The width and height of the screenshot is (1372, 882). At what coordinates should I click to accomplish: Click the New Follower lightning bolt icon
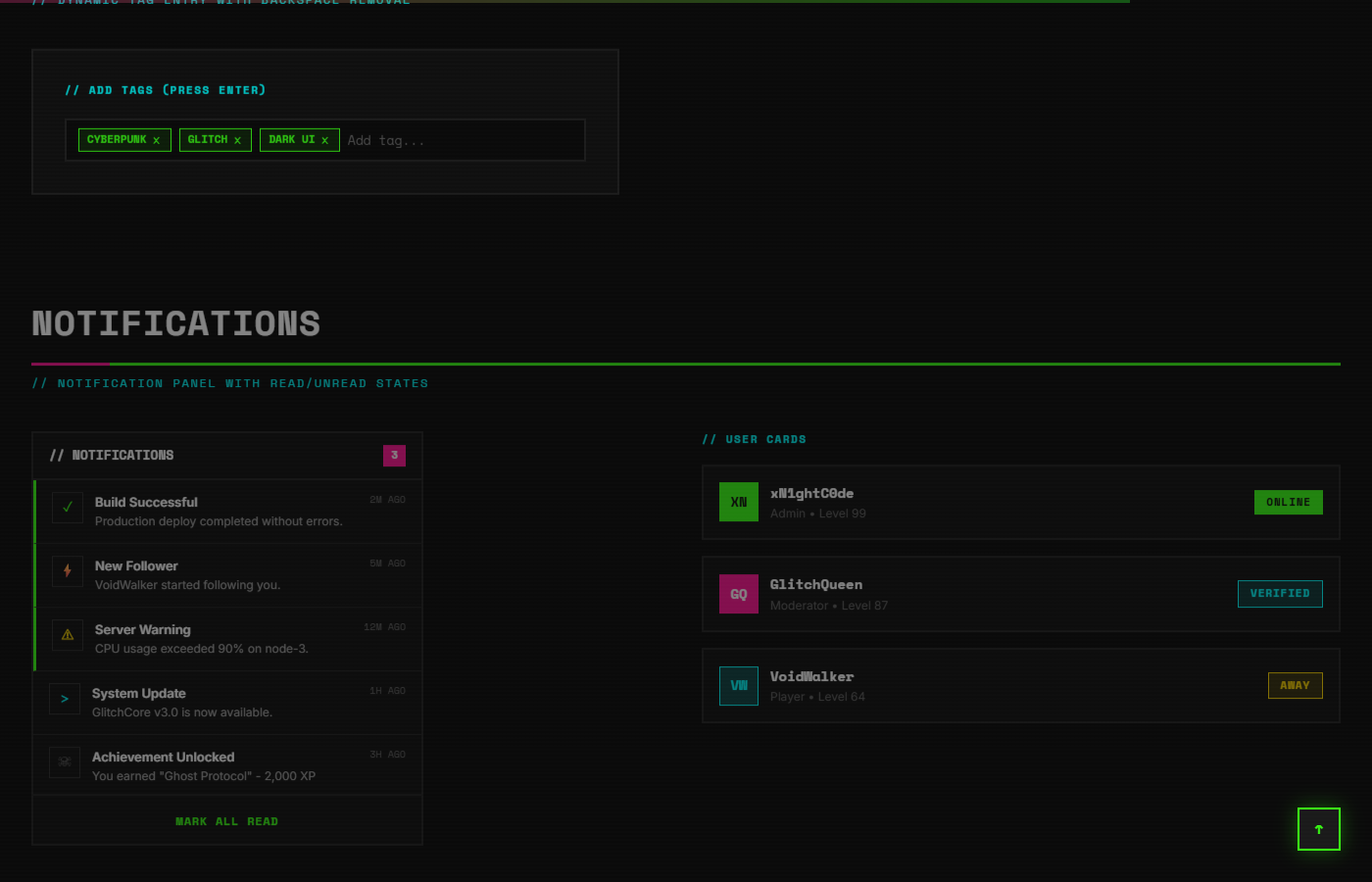pos(68,570)
